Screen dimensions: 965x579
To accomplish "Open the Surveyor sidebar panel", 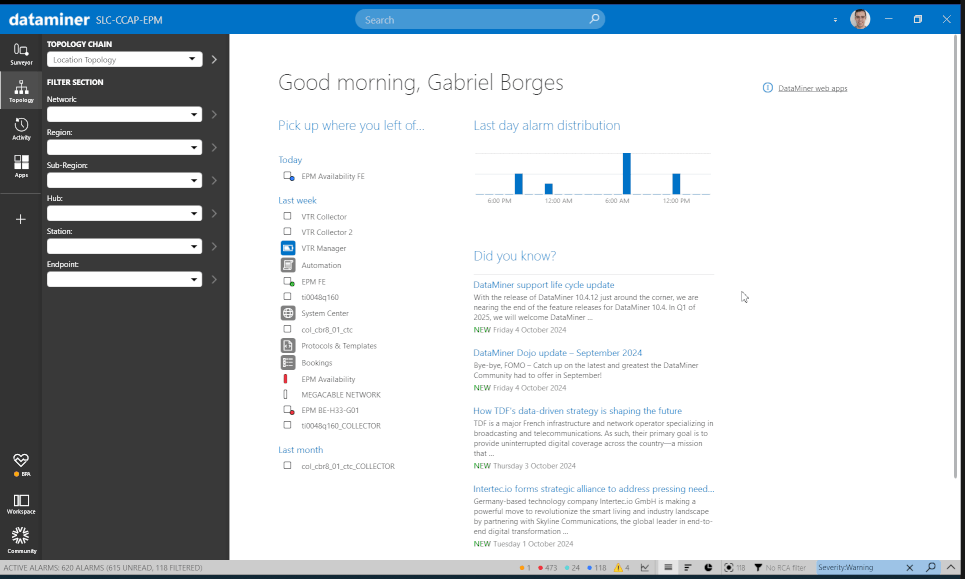I will 21,54.
